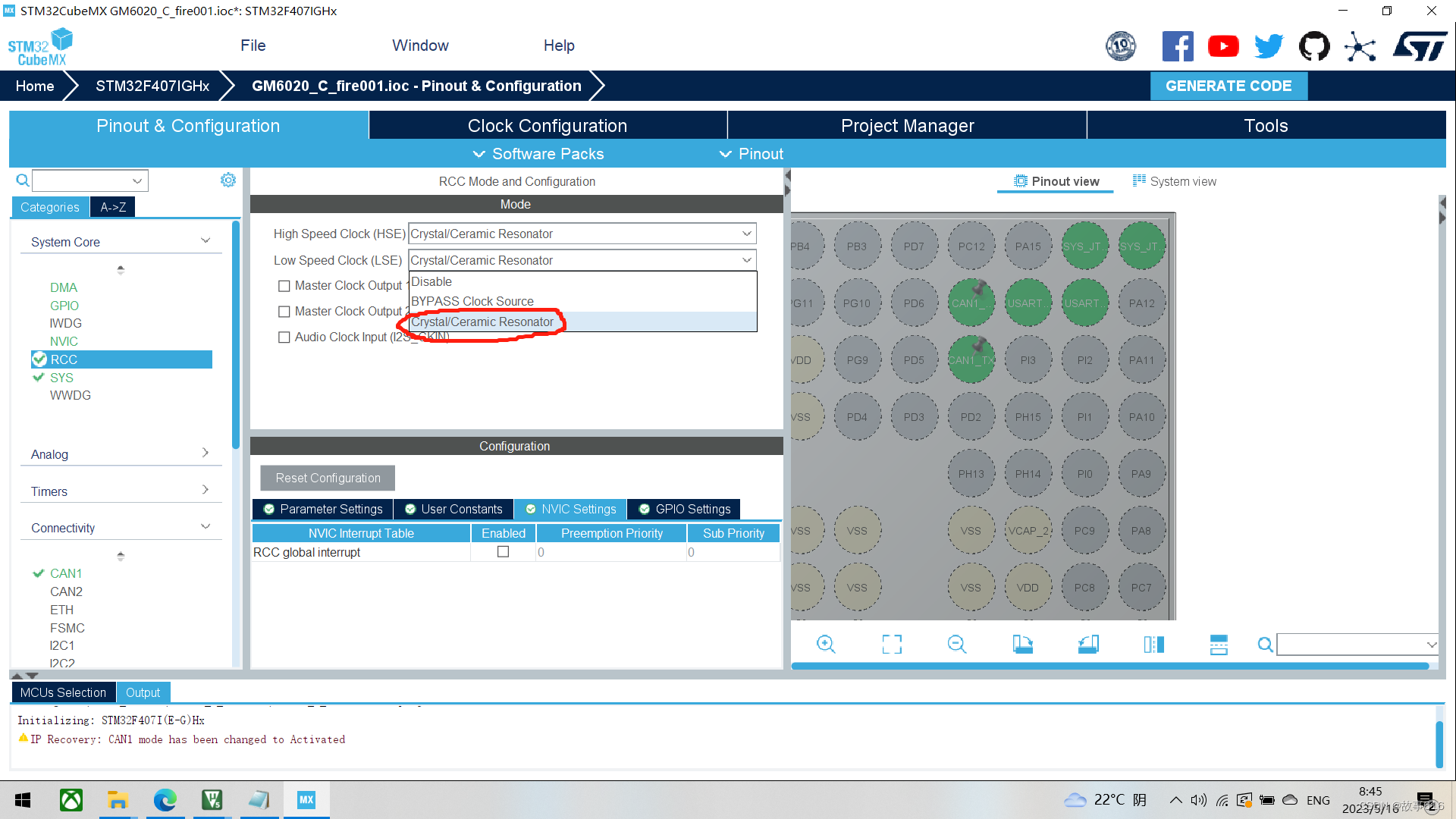Image resolution: width=1456 pixels, height=819 pixels.
Task: Enable Master Clock Output 2 checkbox
Action: (284, 312)
